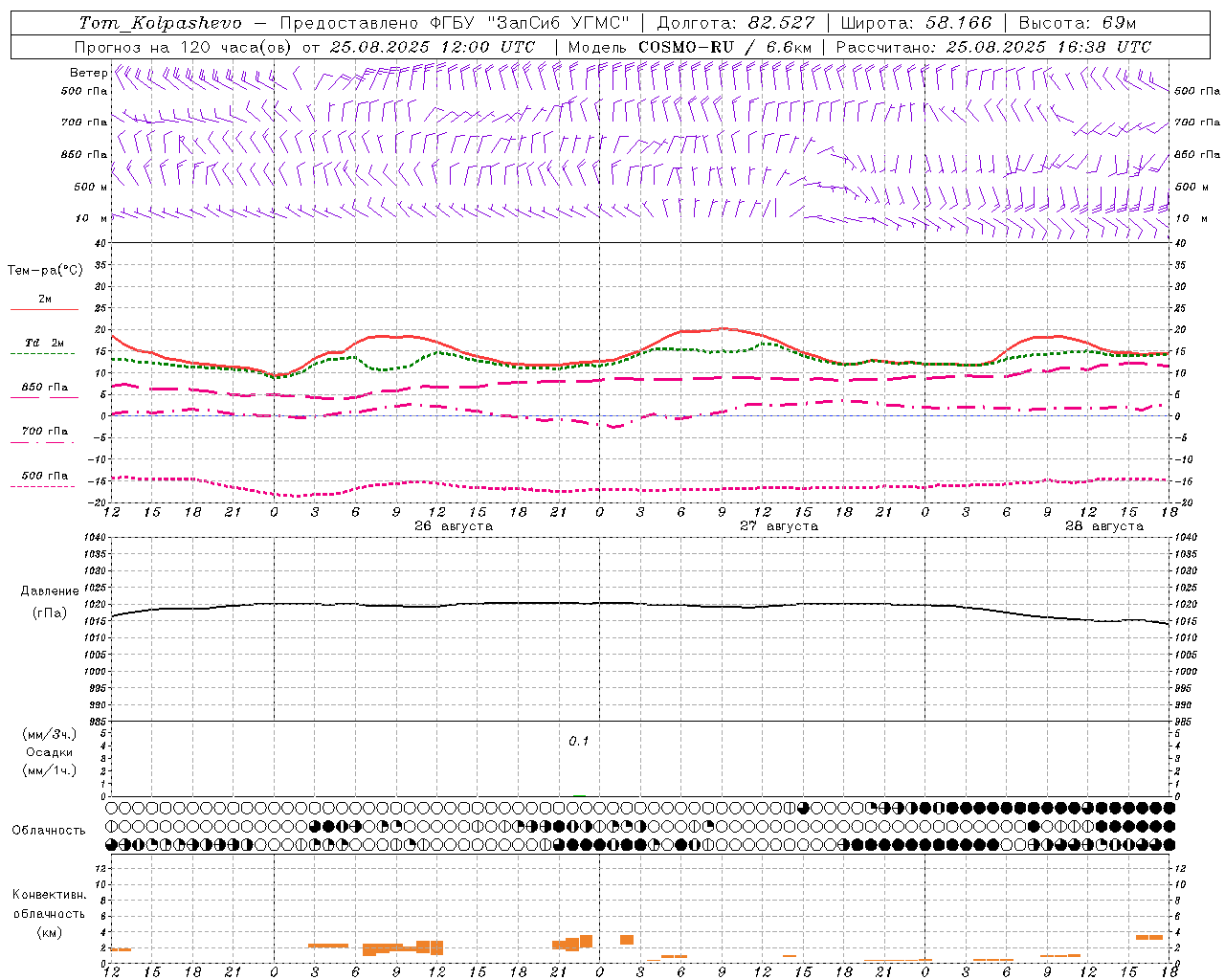The width and height of the screenshot is (1225, 980).
Task: Click the 28 августа date label
Action: coord(1104,526)
